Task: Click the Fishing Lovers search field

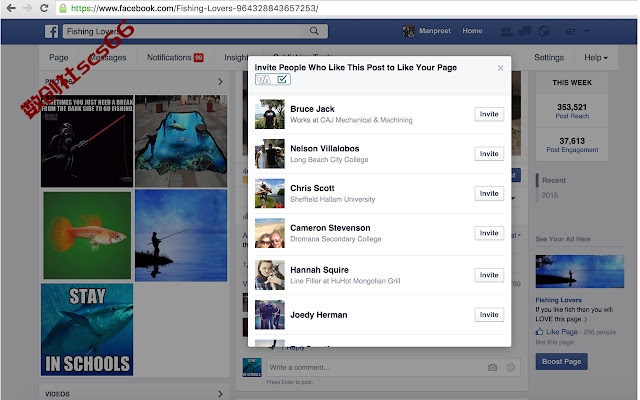Action: 195,31
